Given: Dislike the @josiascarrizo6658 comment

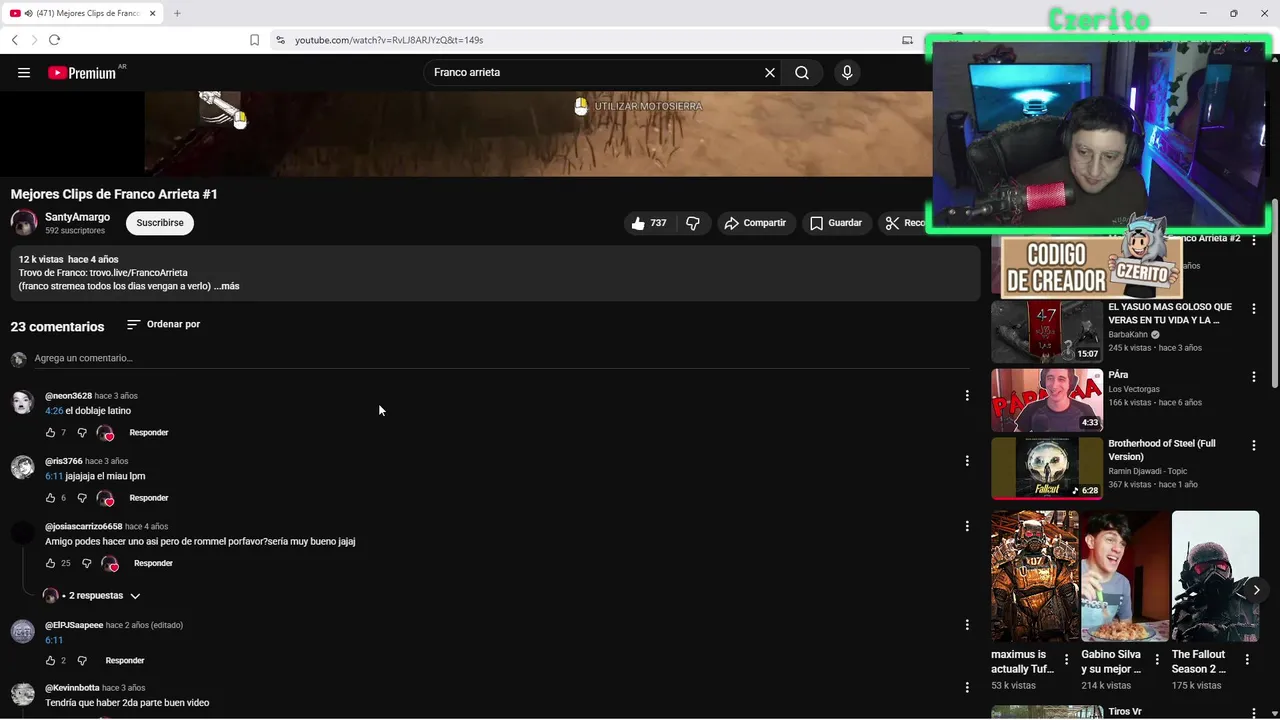Looking at the screenshot, I should [x=86, y=563].
